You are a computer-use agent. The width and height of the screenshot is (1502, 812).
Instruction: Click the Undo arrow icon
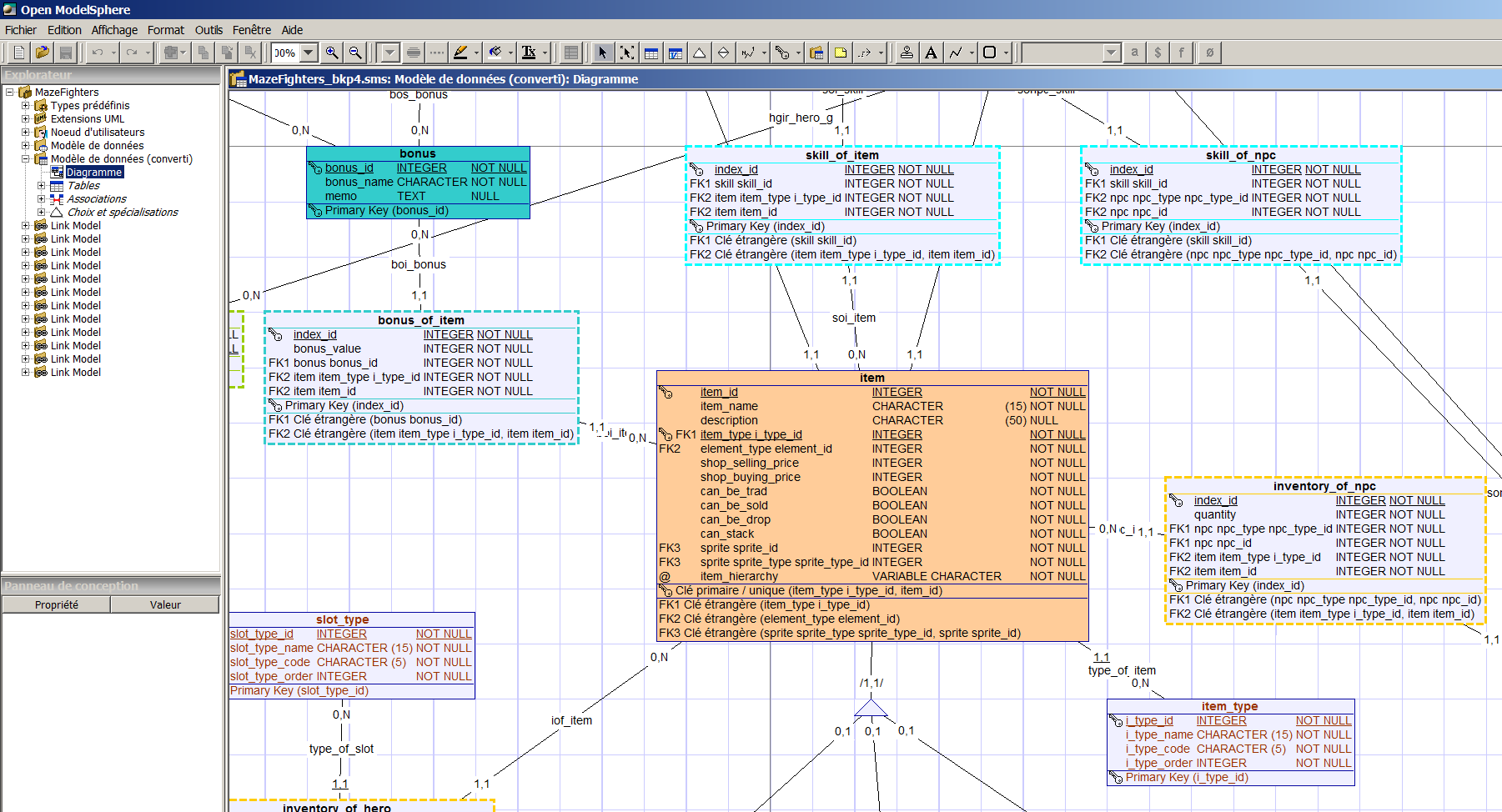[x=98, y=53]
